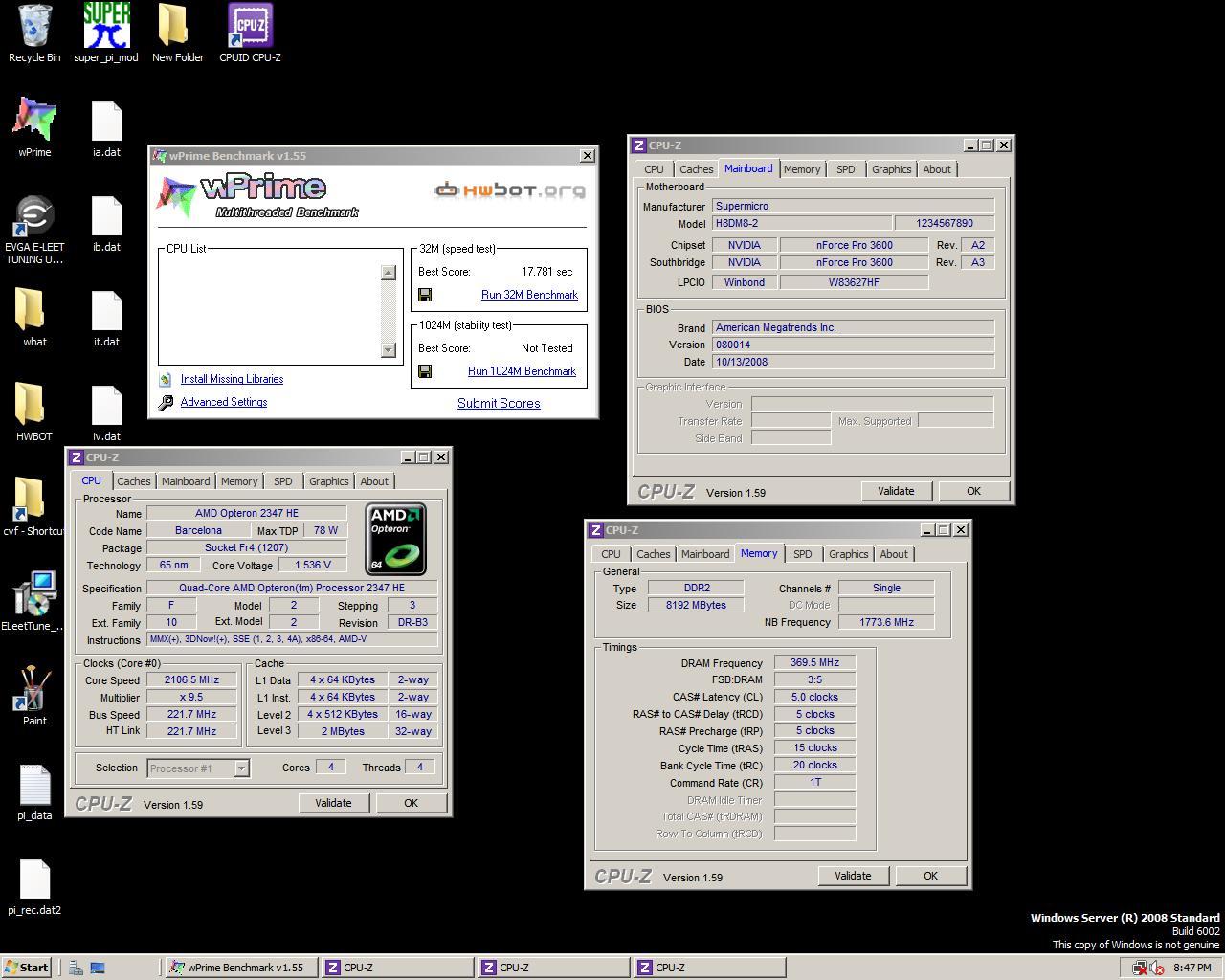Click Run 1024M Benchmark link

tap(522, 371)
